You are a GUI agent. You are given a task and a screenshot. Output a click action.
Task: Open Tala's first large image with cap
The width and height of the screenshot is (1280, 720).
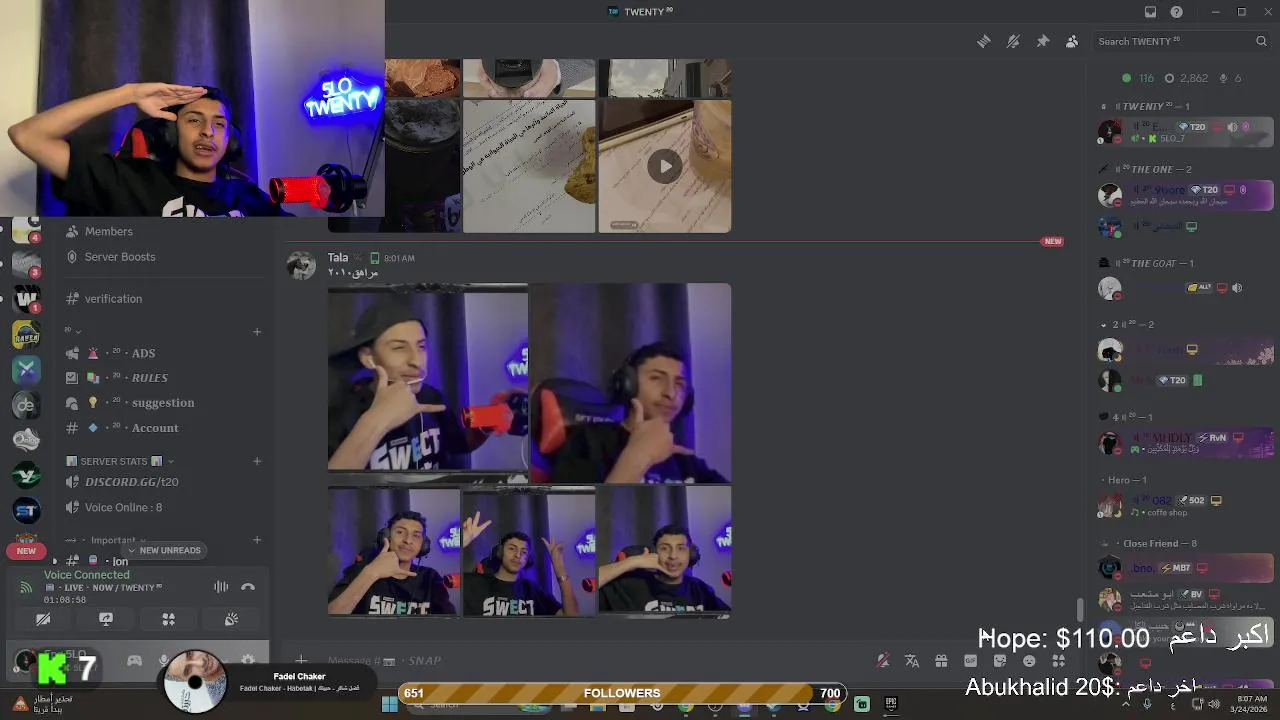pyautogui.click(x=428, y=383)
